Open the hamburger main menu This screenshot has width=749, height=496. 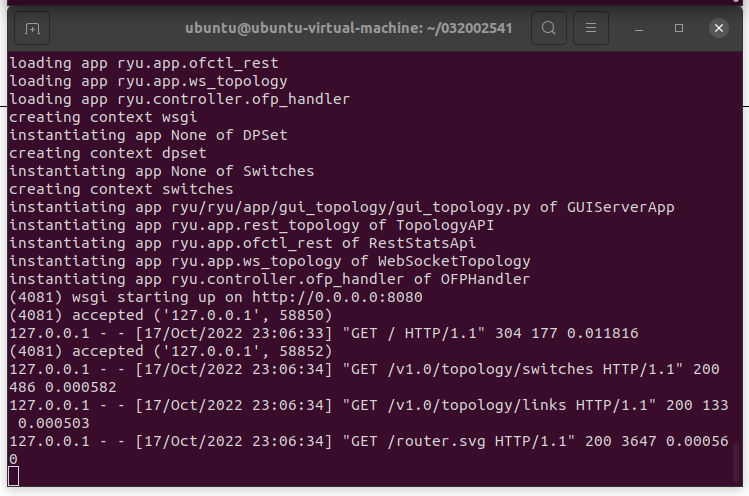[x=591, y=28]
